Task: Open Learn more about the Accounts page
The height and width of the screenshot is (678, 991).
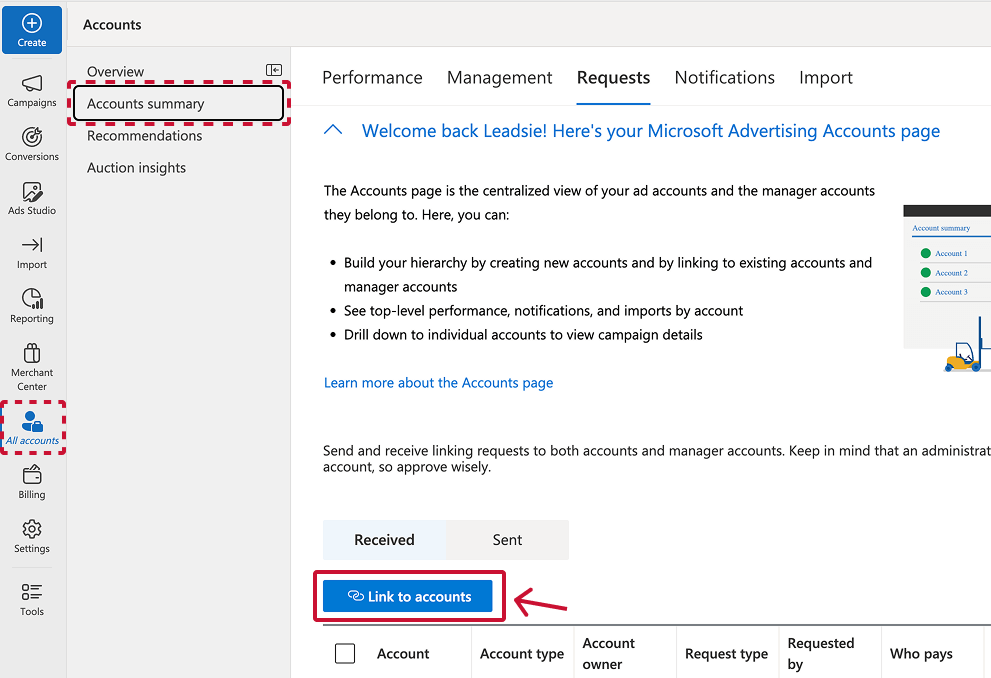Action: coord(439,383)
